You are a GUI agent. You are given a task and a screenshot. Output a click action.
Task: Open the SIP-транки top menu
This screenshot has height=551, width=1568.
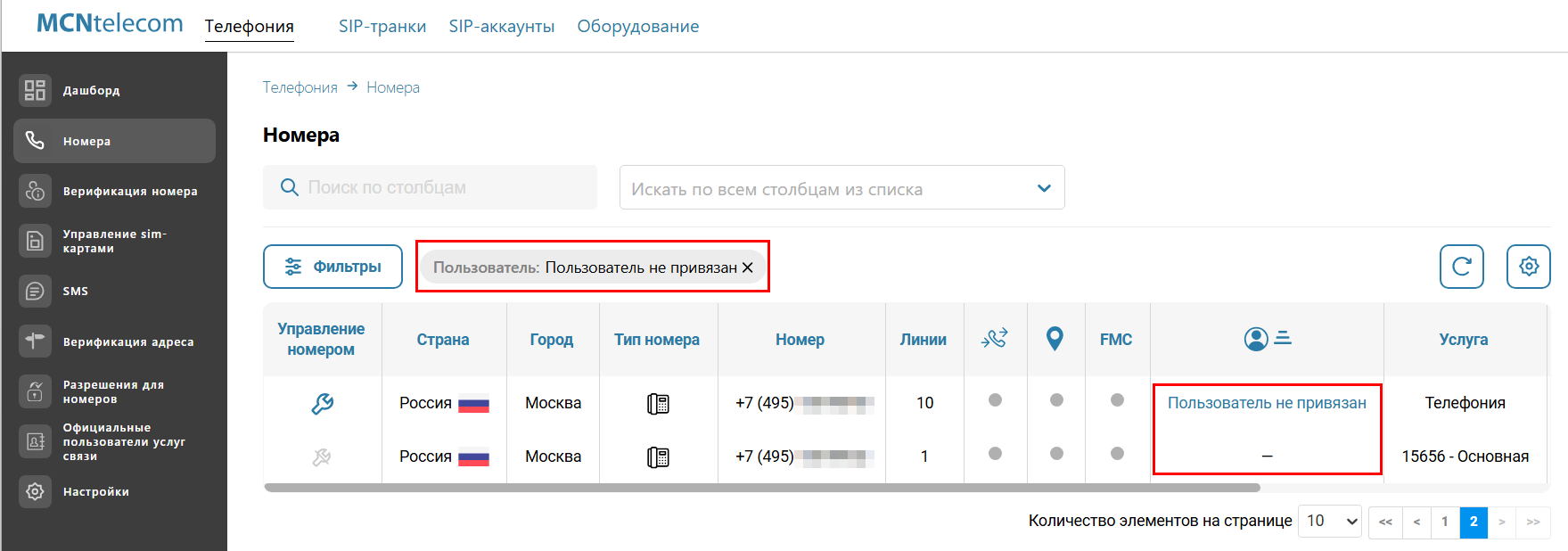pos(382,26)
